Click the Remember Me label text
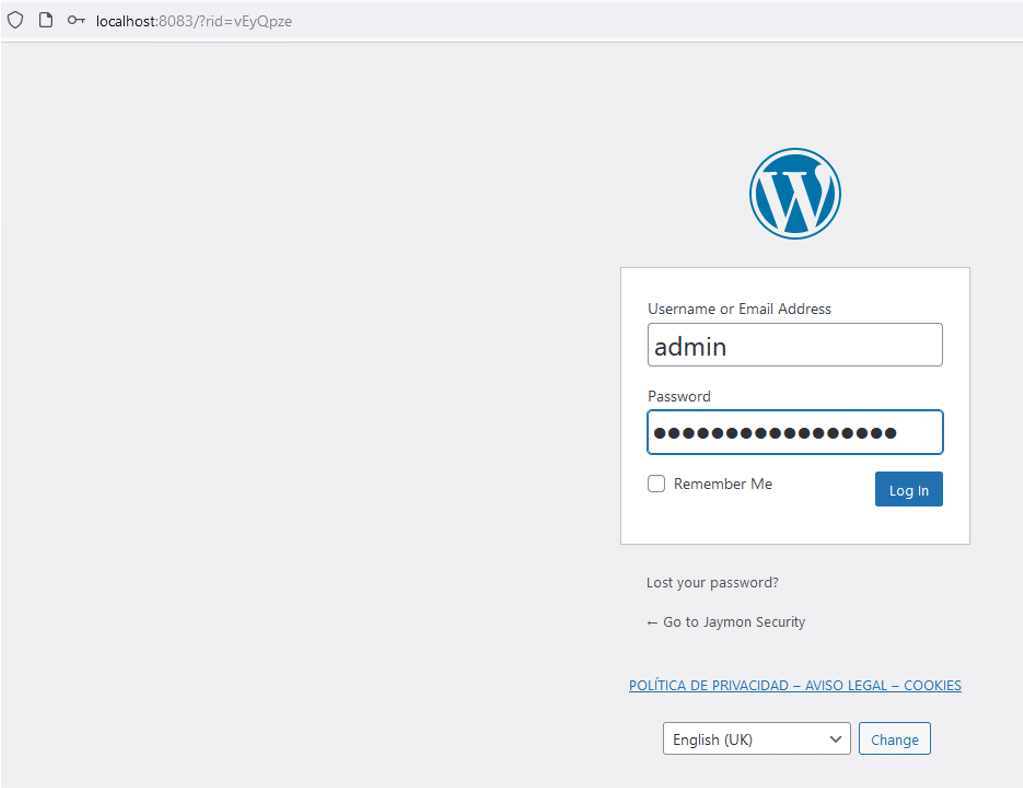This screenshot has height=788, width=1023. [723, 484]
